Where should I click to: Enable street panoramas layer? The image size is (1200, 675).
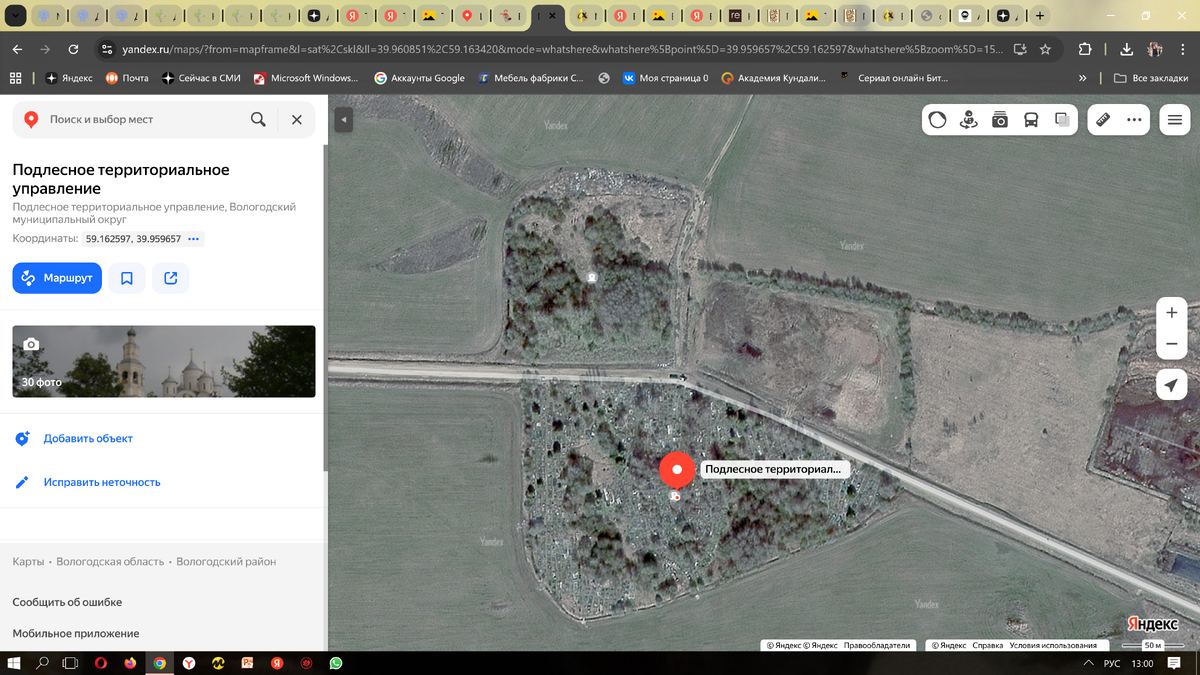(x=968, y=120)
